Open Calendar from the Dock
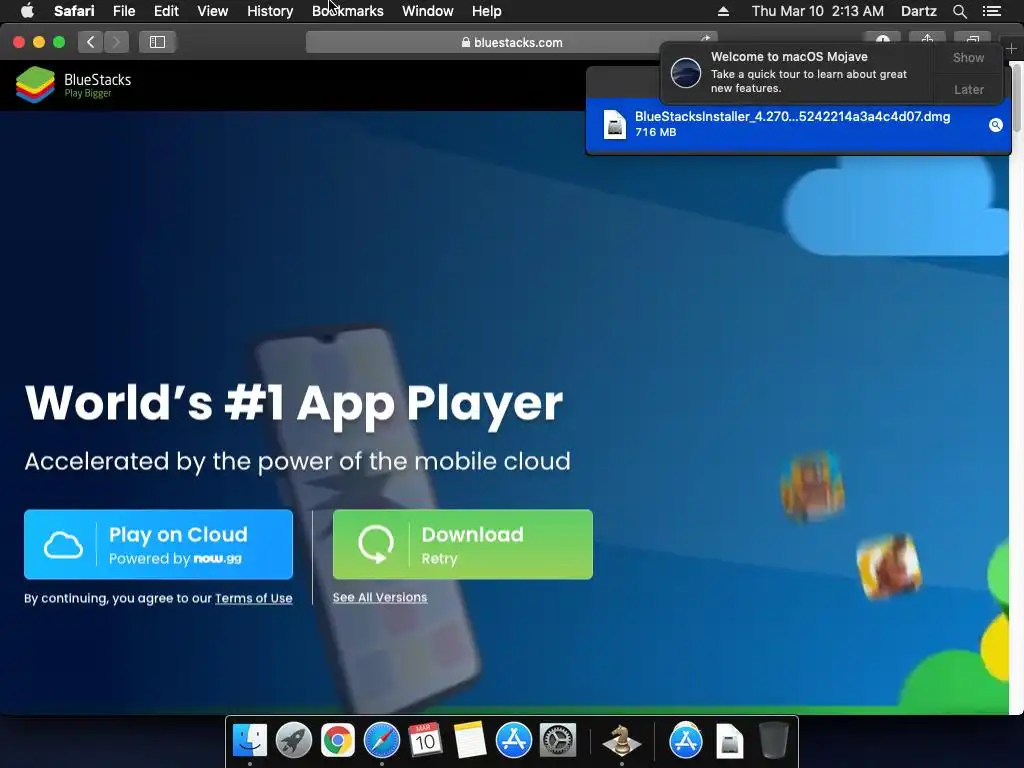Image resolution: width=1024 pixels, height=768 pixels. pos(425,741)
